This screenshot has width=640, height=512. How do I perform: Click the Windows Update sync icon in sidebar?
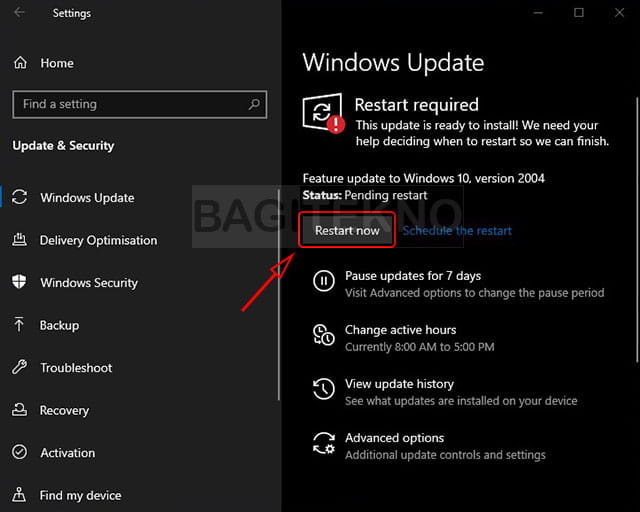click(19, 197)
